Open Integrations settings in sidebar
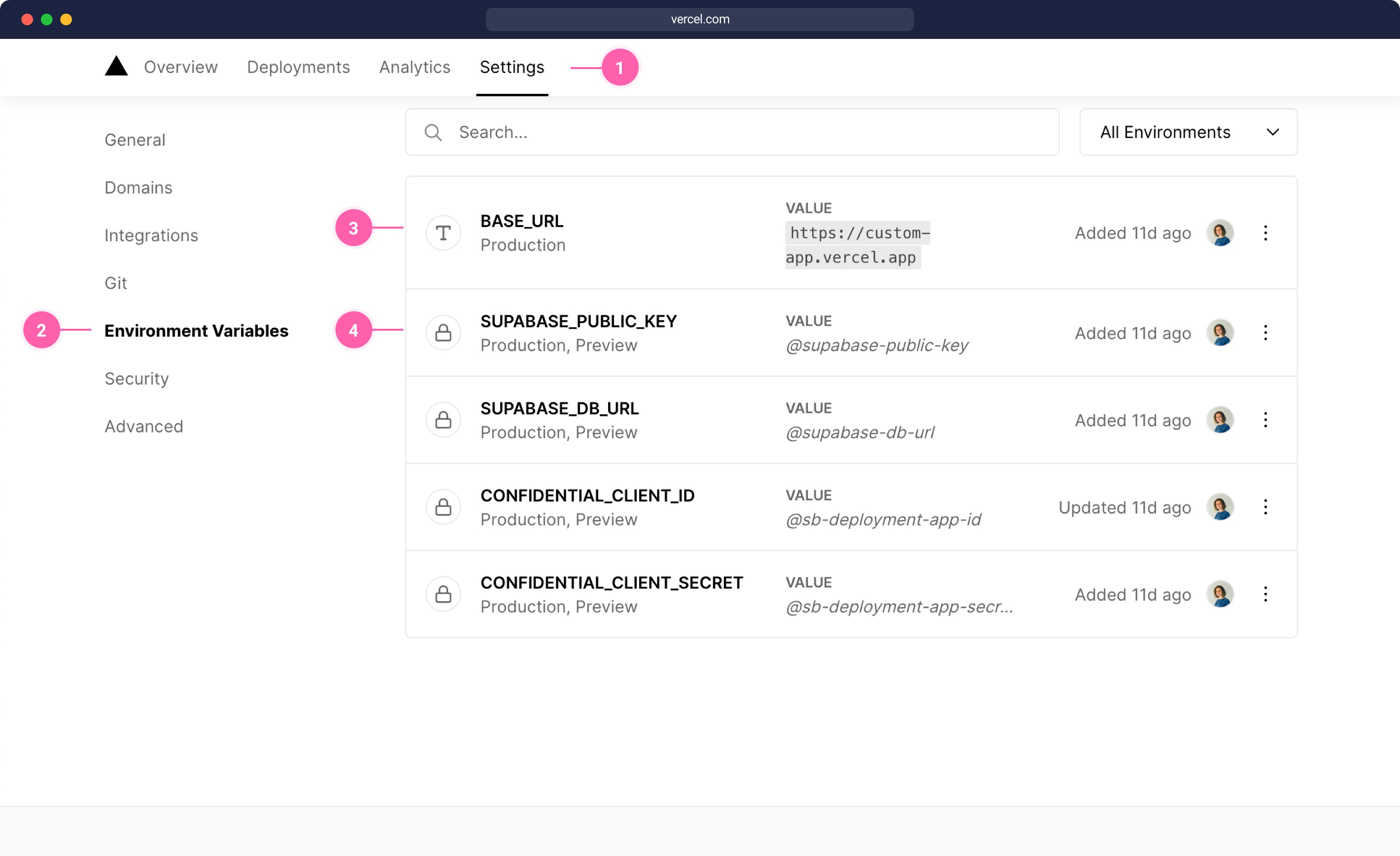 click(151, 235)
